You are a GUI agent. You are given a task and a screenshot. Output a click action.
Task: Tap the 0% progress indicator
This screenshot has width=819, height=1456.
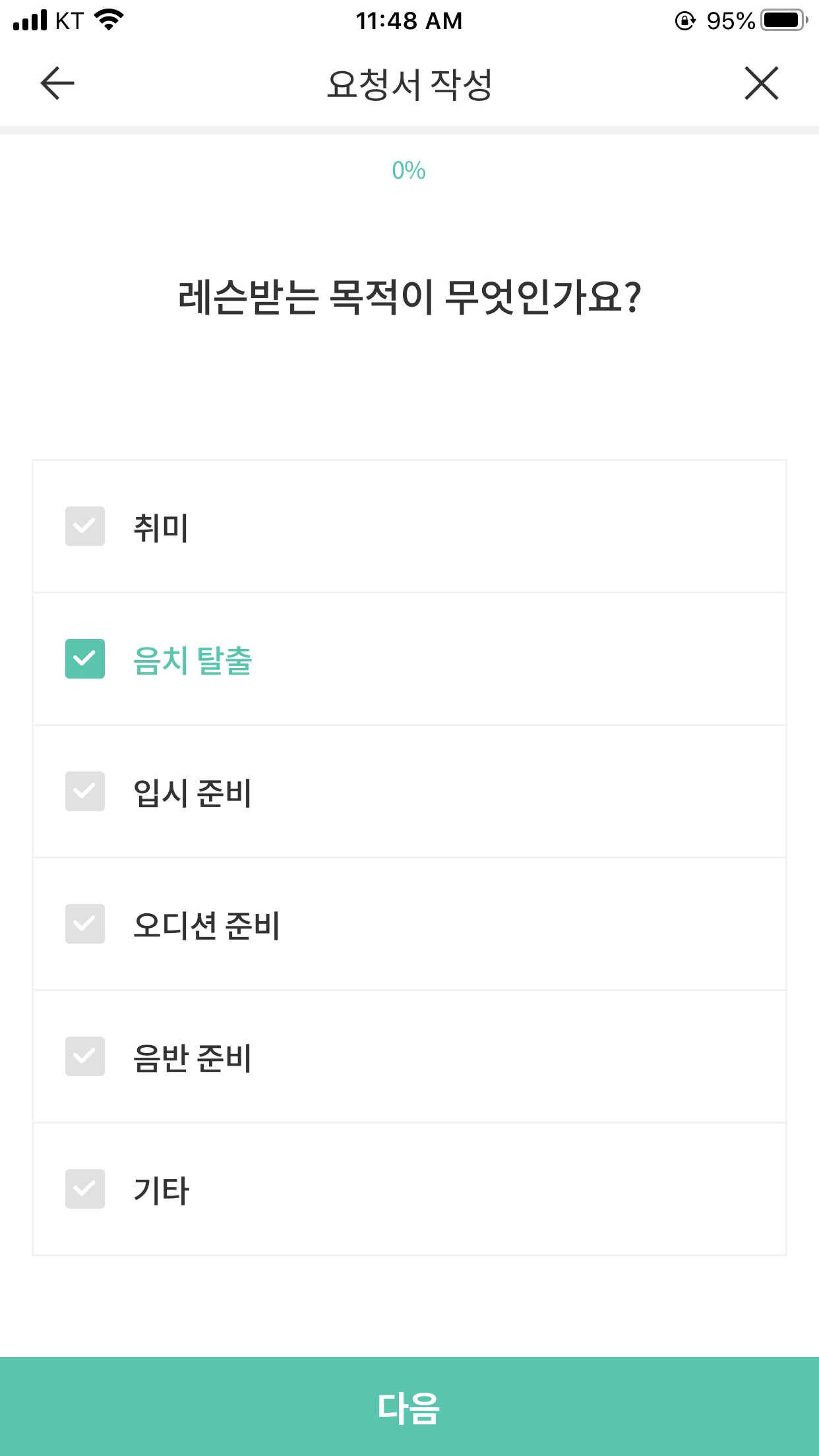(409, 171)
